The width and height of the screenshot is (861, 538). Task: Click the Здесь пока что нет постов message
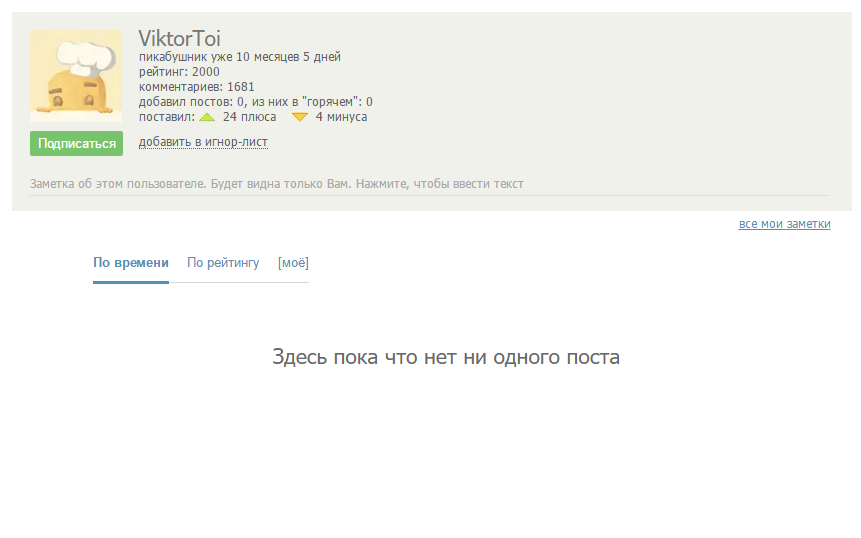(446, 357)
